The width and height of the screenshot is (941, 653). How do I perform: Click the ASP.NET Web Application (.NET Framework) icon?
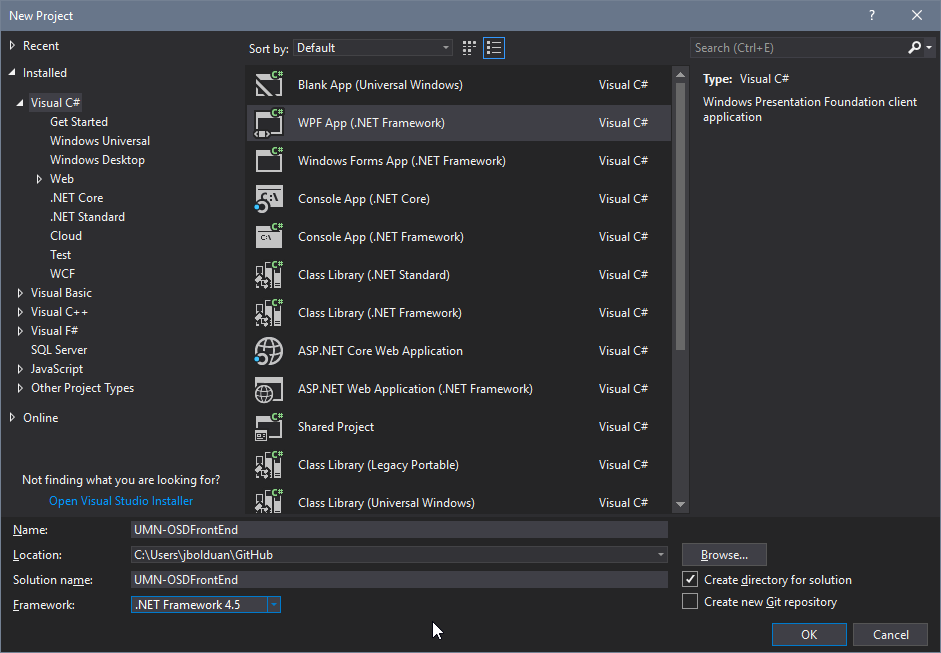pyautogui.click(x=269, y=389)
